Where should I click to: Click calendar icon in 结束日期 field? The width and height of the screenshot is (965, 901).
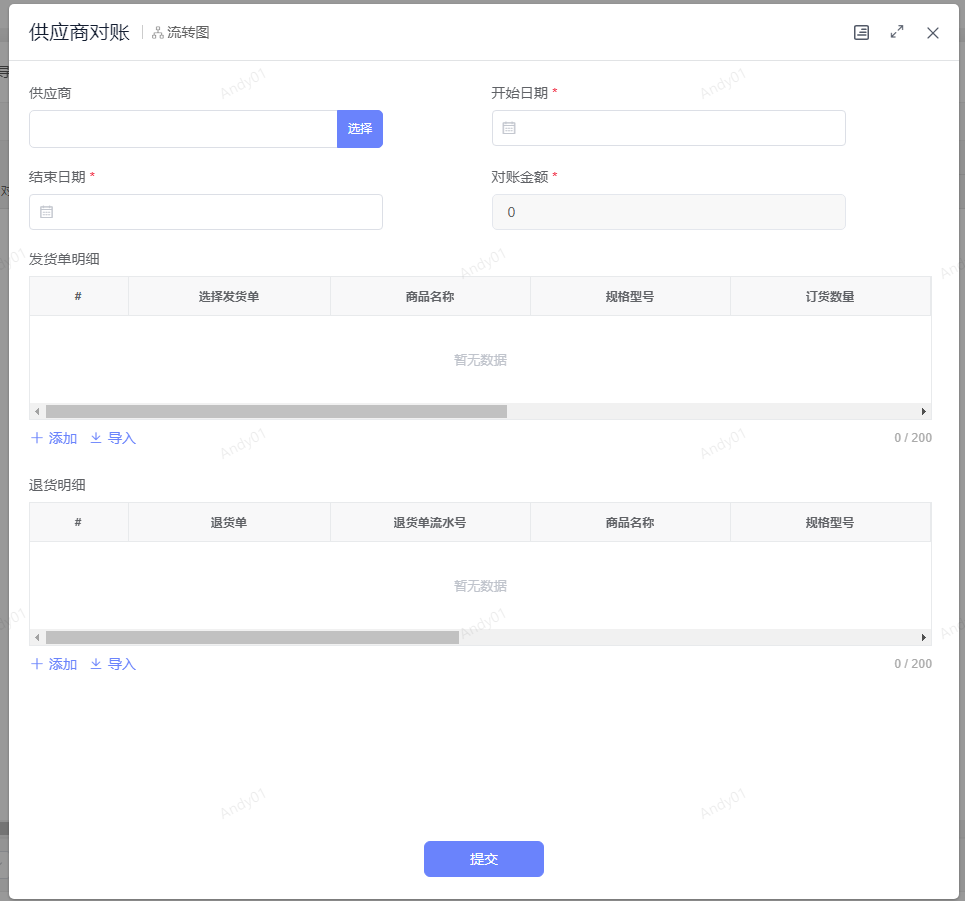pyautogui.click(x=47, y=212)
